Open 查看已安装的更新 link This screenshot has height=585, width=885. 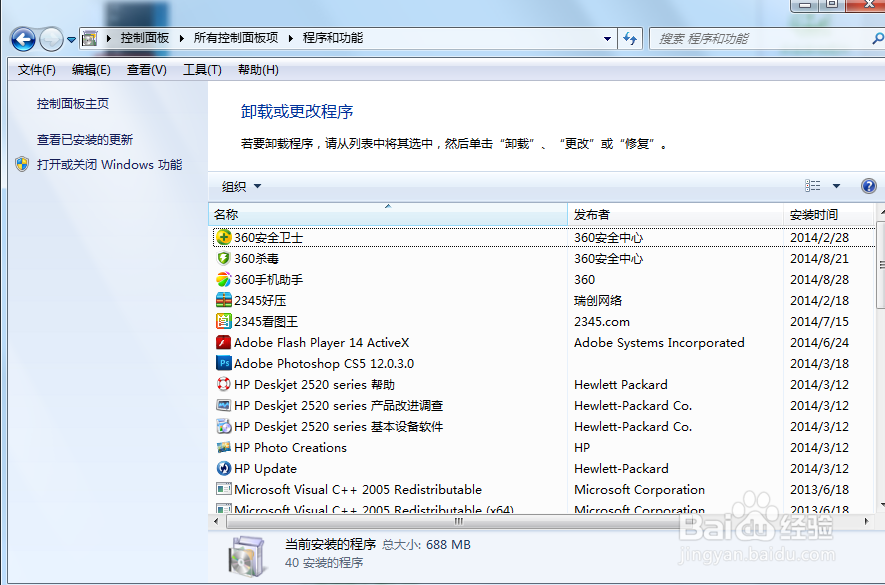[85, 139]
